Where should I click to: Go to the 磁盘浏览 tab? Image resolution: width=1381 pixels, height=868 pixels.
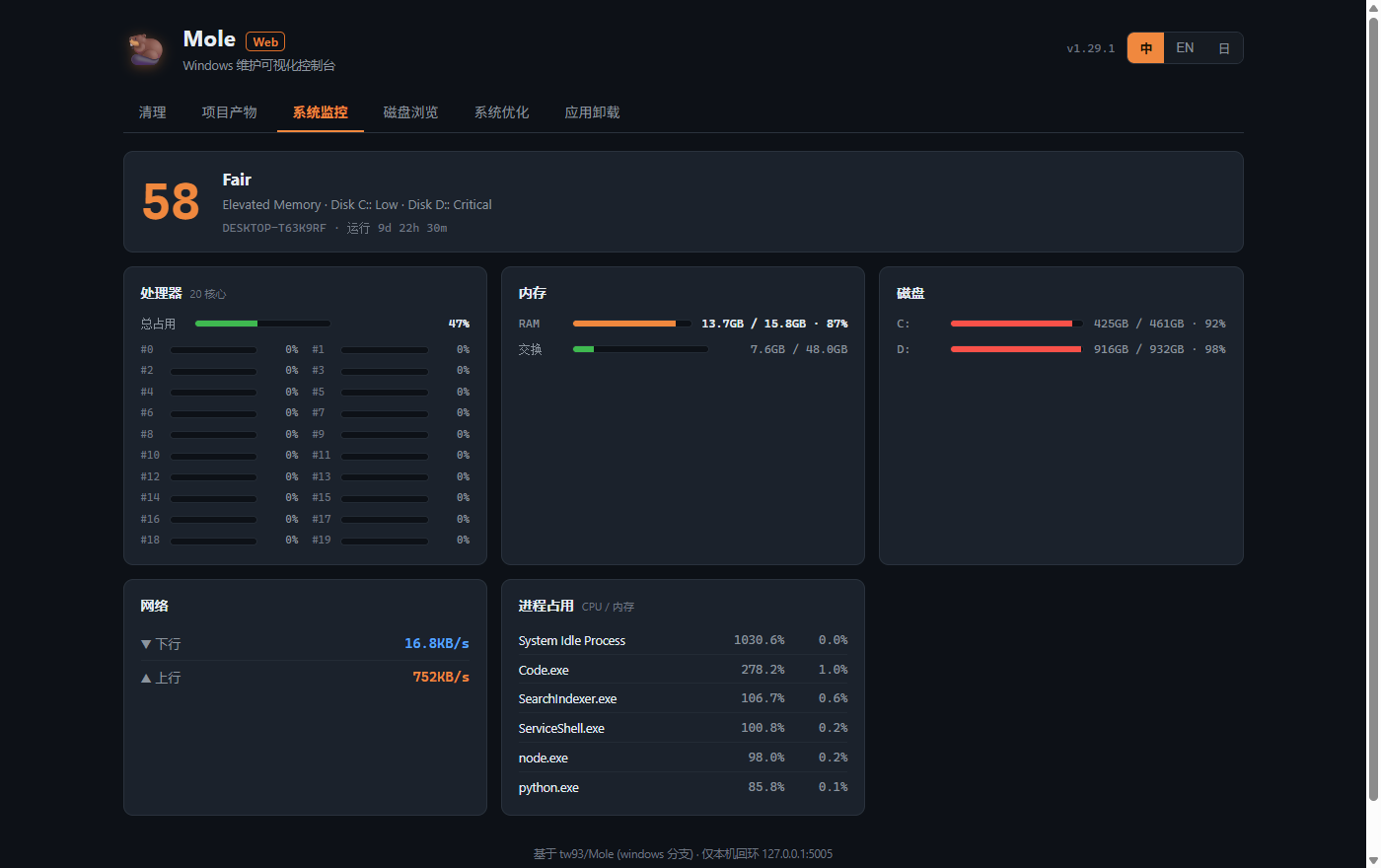click(x=411, y=112)
